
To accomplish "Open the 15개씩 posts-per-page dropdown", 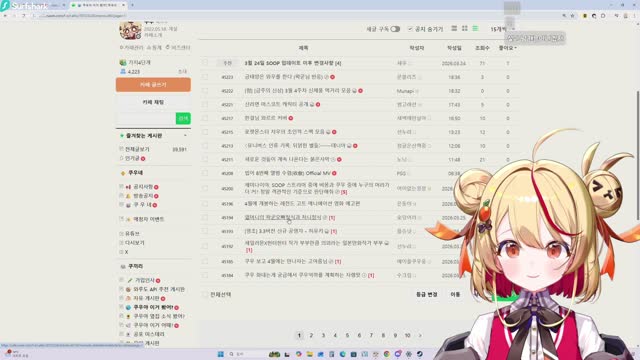I will tap(502, 29).
